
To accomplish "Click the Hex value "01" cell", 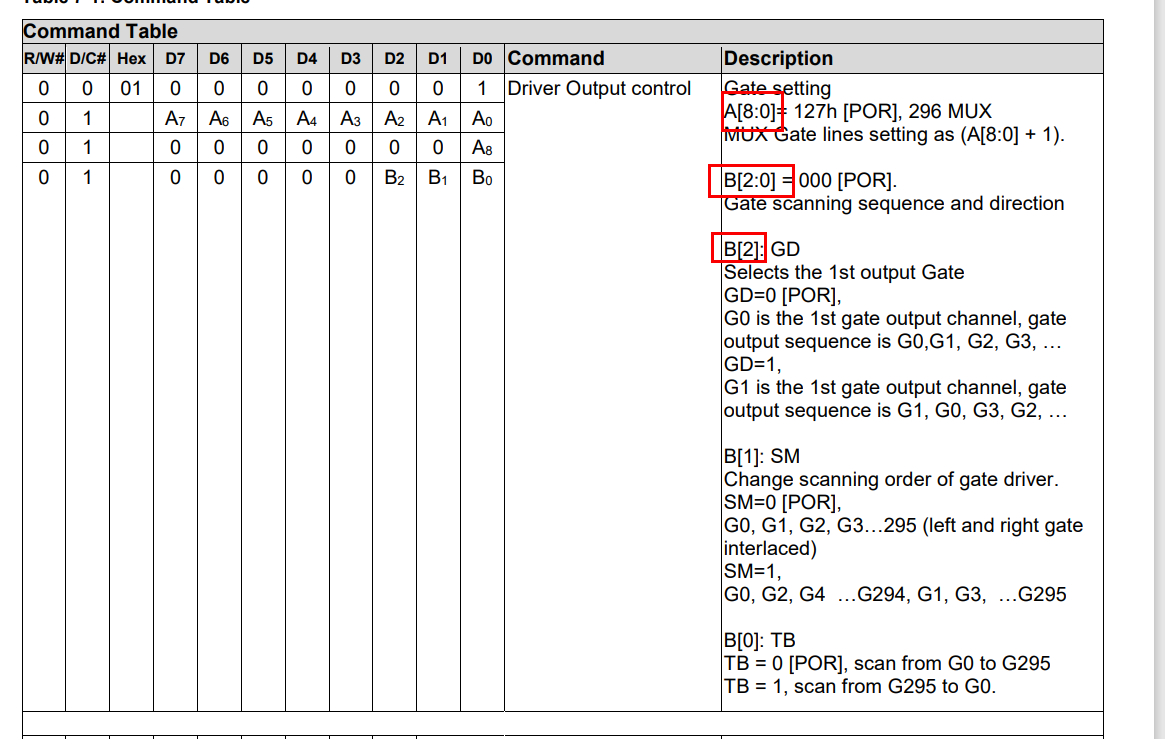I will [x=132, y=88].
